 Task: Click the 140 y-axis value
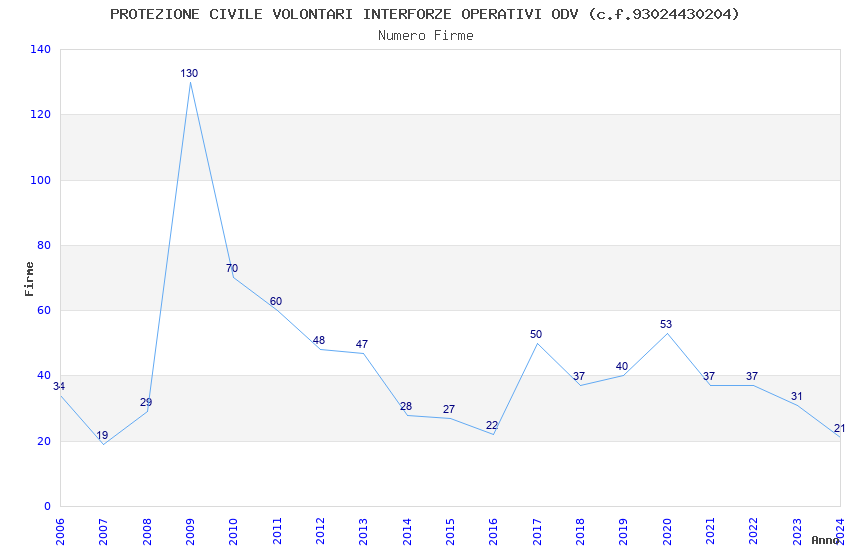coord(41,49)
